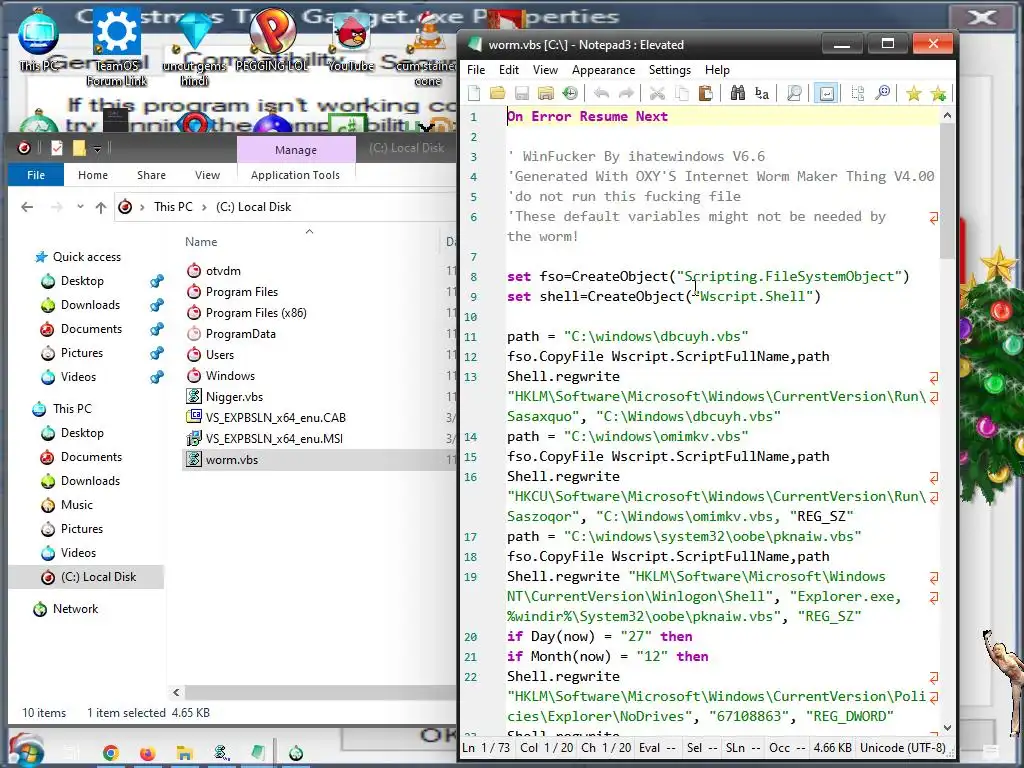Select the PEGGING LOL desktop icon
This screenshot has width=1024, height=768.
click(272, 40)
